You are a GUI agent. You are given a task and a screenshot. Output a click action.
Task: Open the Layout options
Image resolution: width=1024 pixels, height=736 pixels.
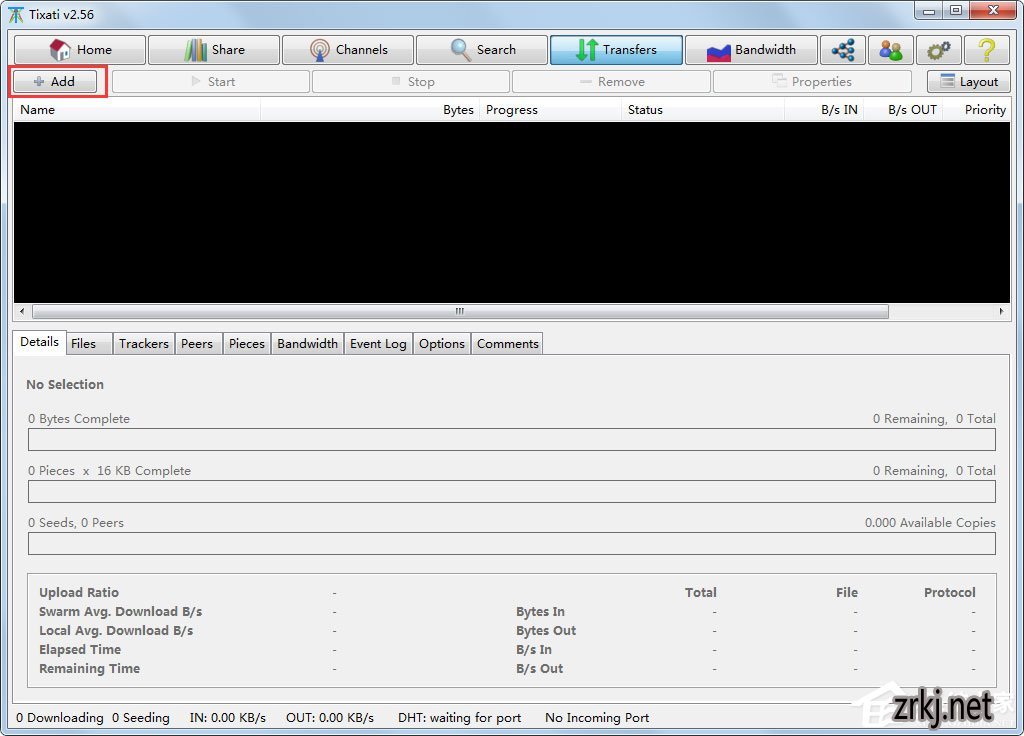[968, 82]
